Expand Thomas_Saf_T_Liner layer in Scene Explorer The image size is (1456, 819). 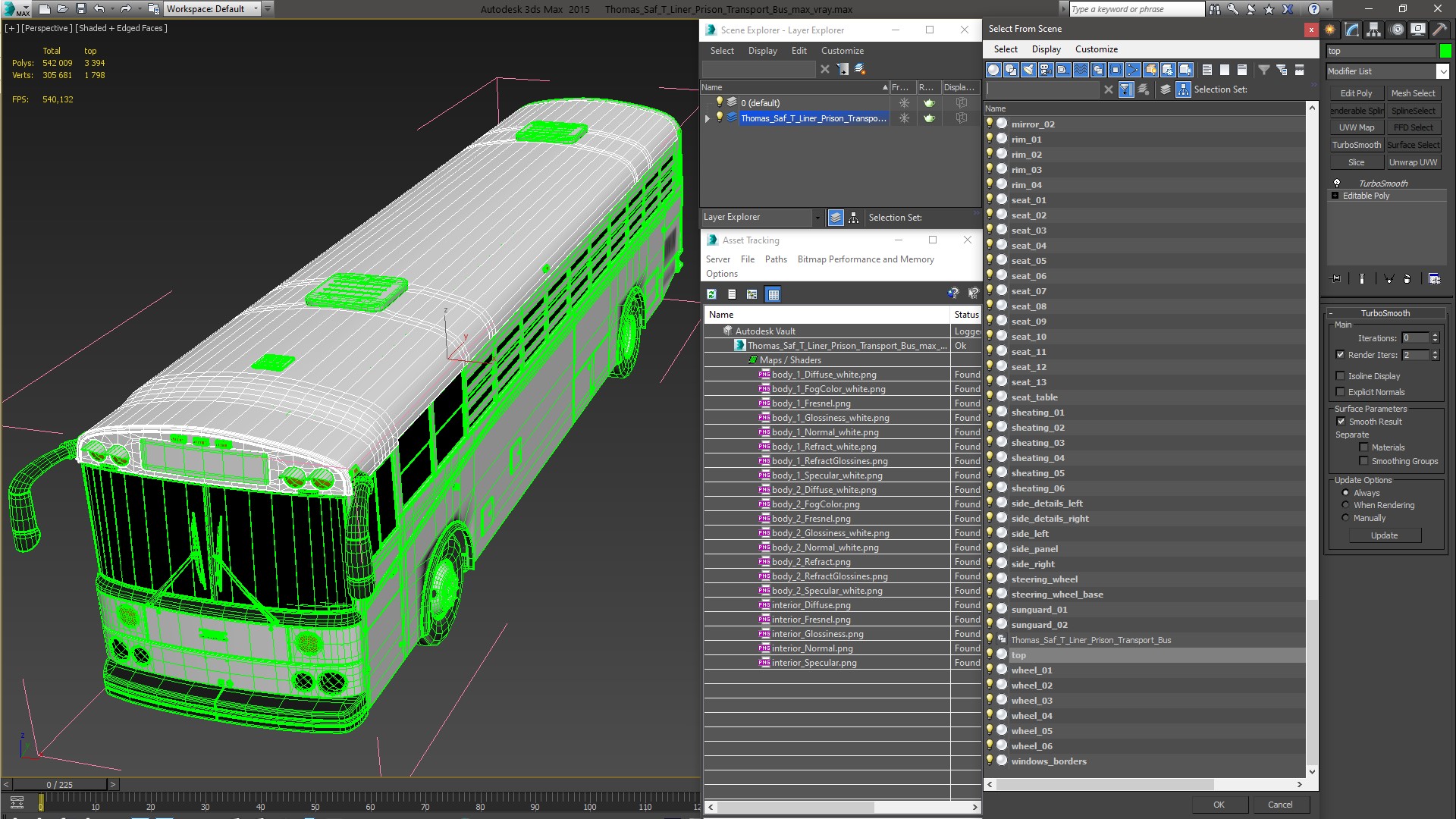708,118
